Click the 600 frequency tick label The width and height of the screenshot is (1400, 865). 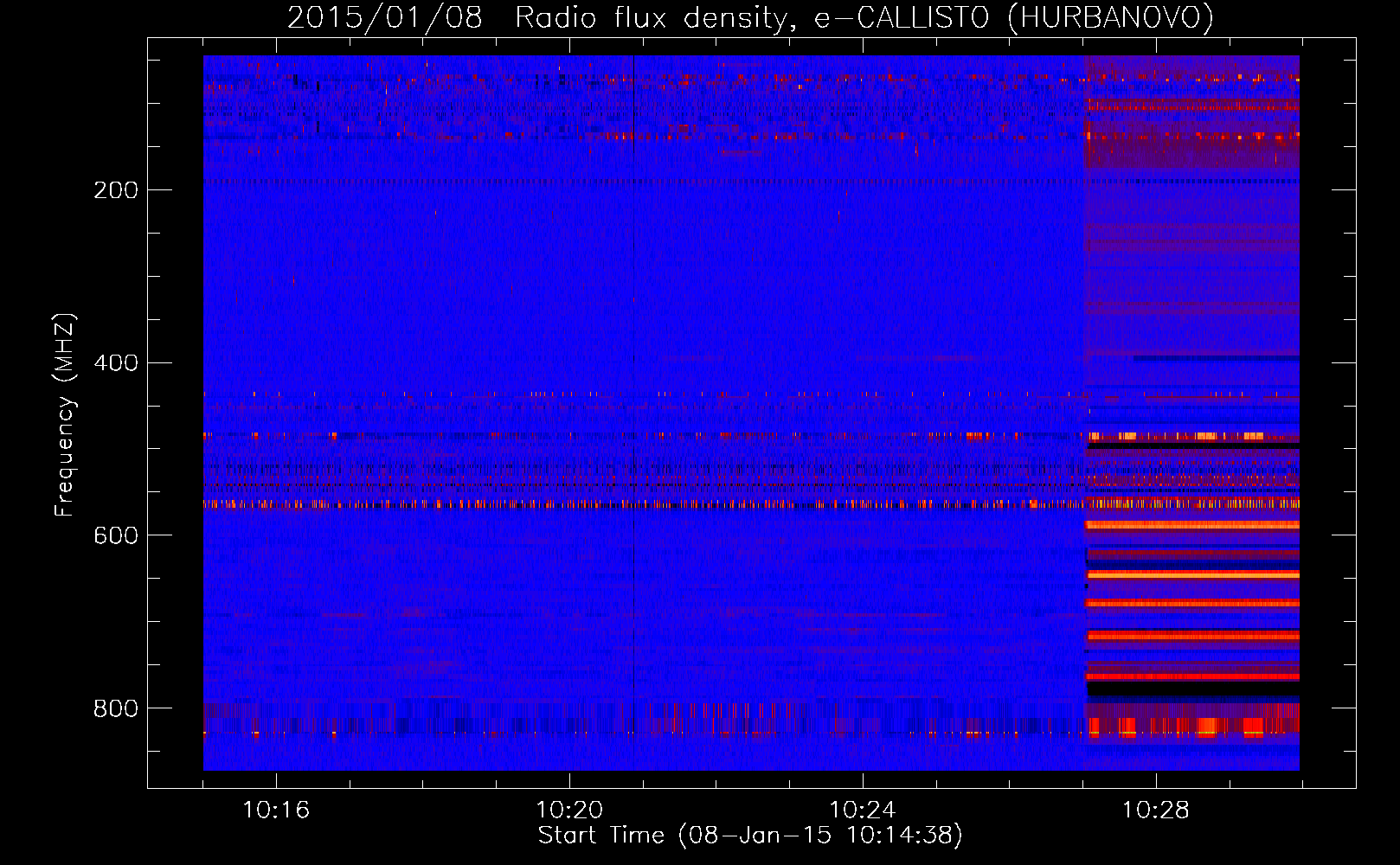pos(116,536)
